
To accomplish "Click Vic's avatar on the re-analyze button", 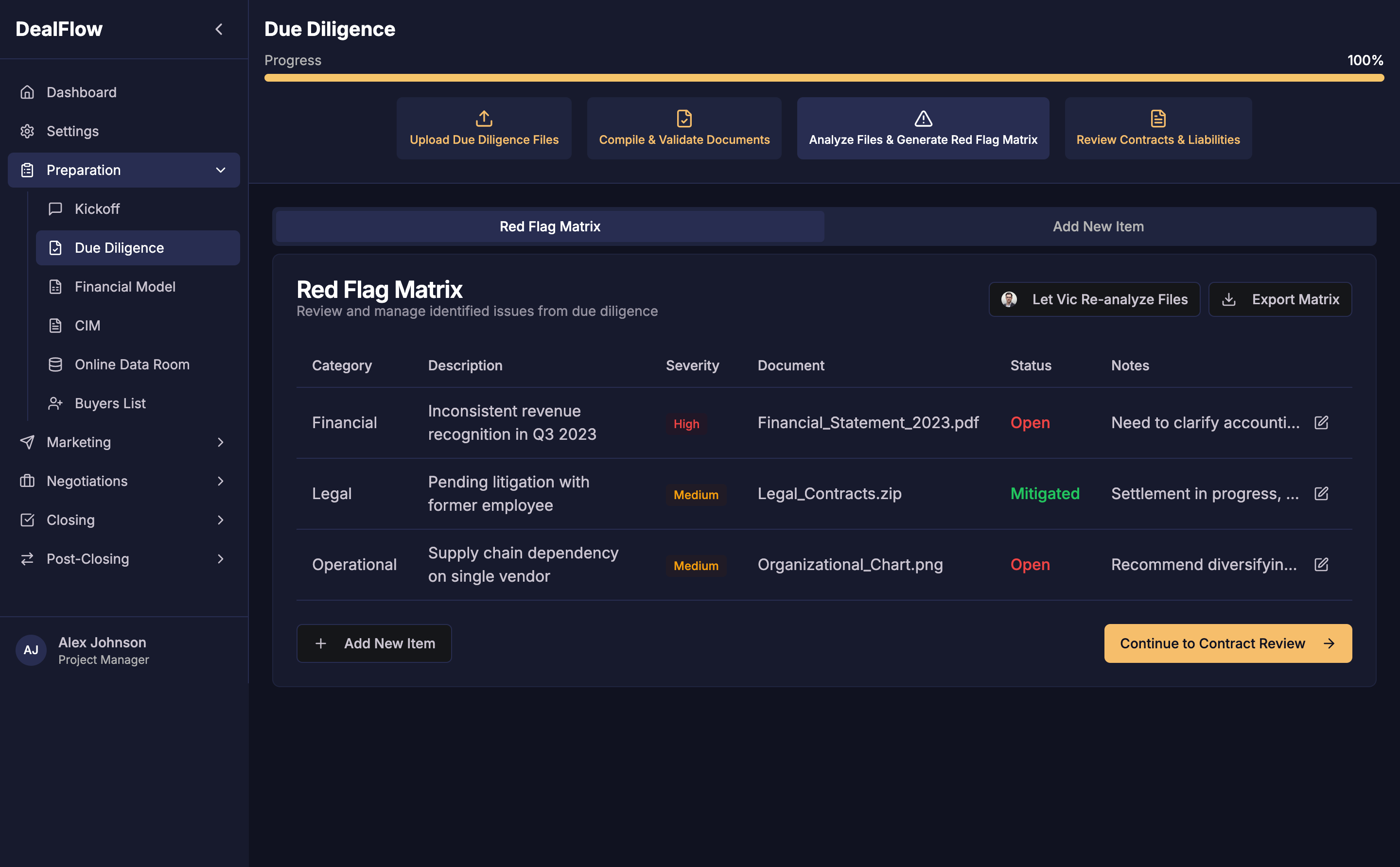I will click(x=1010, y=299).
